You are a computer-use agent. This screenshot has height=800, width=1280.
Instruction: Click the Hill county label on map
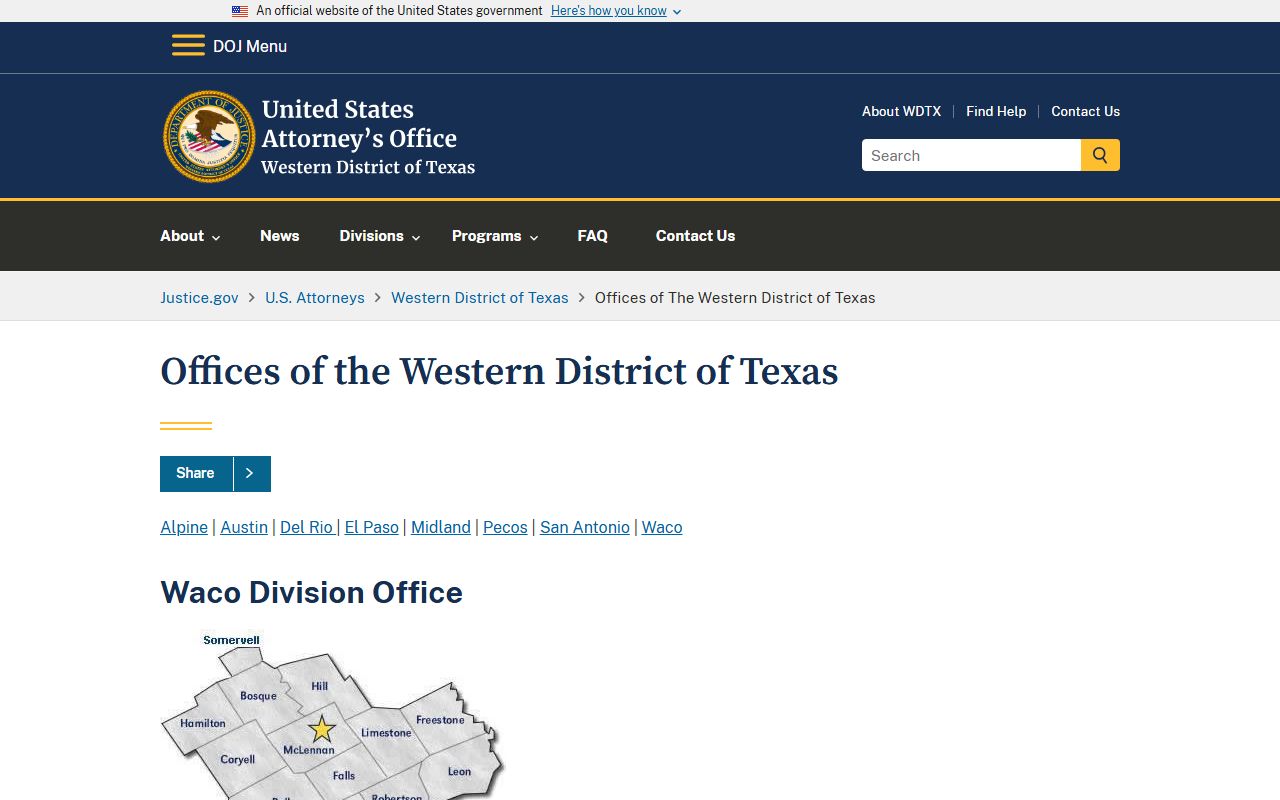pyautogui.click(x=320, y=686)
